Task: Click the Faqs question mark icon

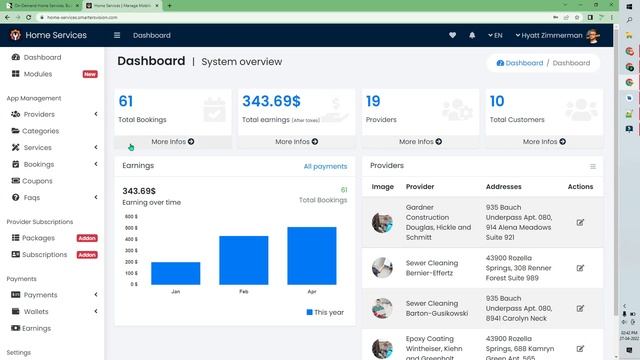Action: coord(16,197)
